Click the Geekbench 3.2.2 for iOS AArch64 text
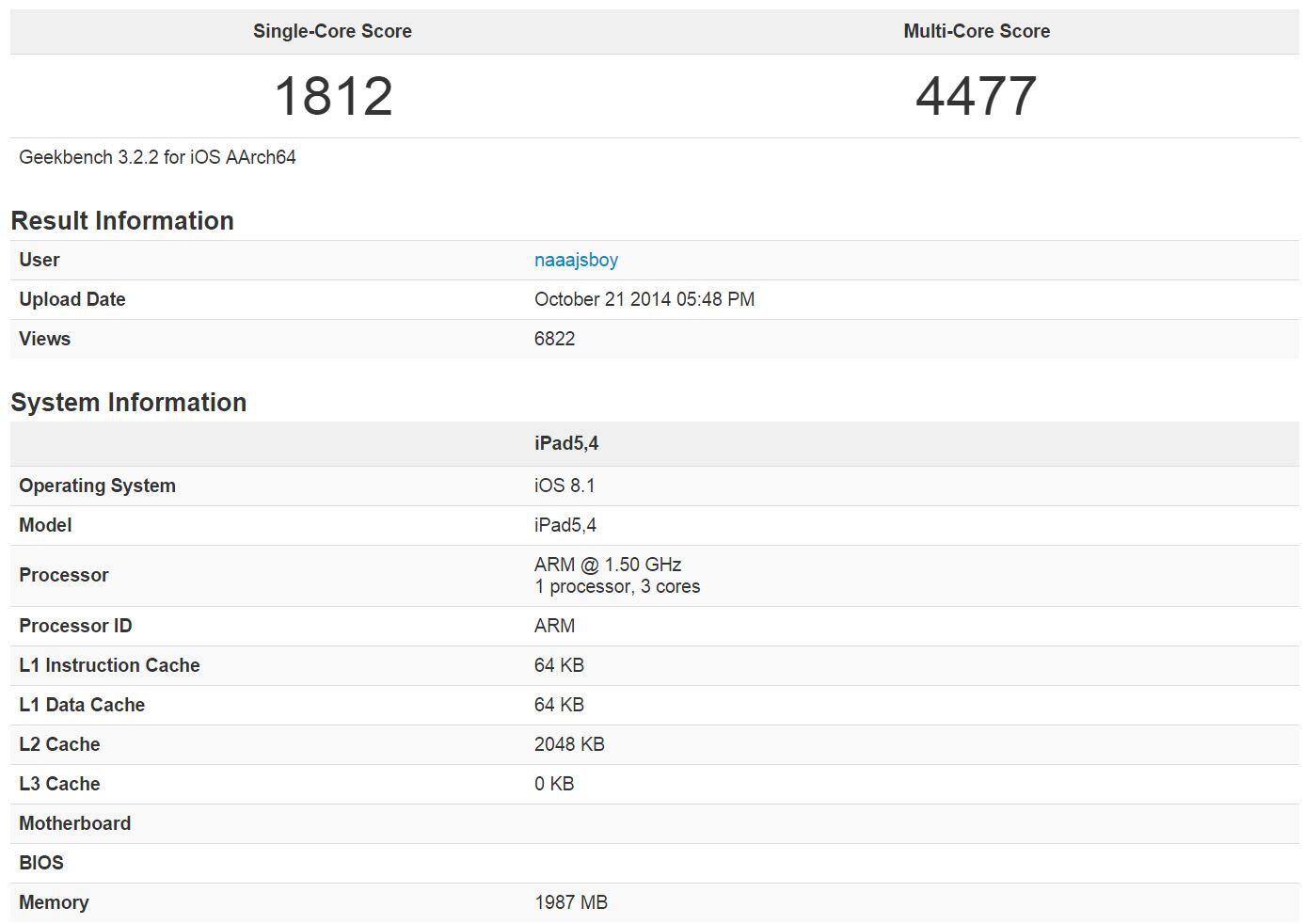The image size is (1304, 924). [157, 157]
